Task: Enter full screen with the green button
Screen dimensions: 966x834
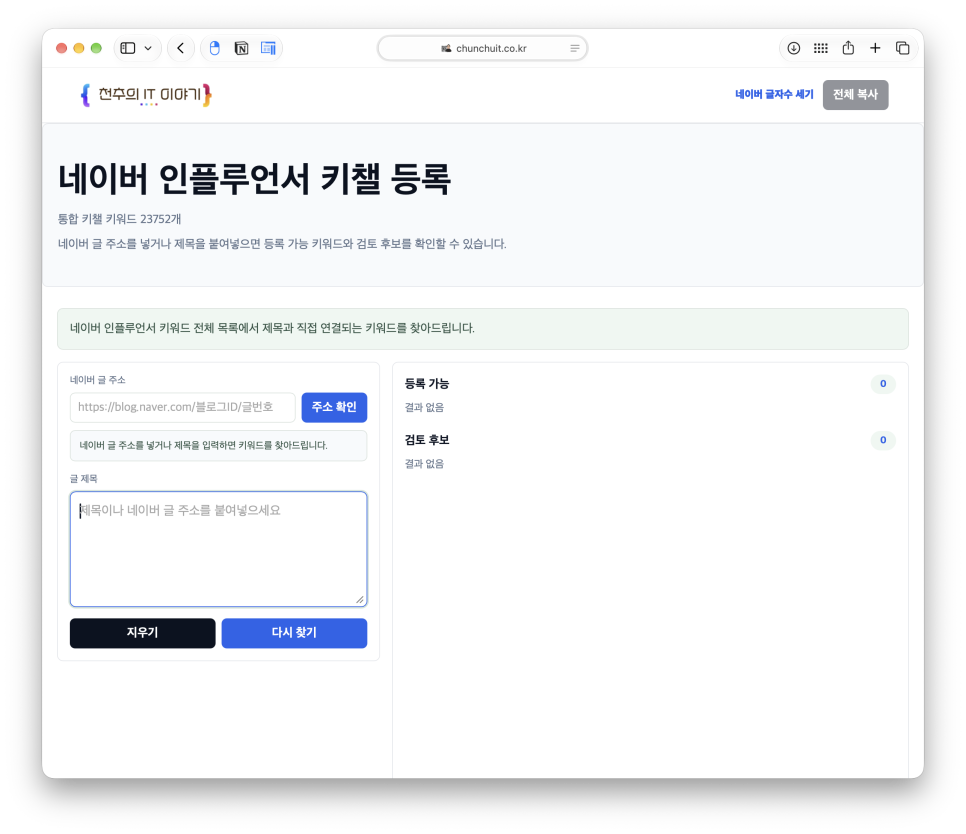Action: [x=96, y=48]
